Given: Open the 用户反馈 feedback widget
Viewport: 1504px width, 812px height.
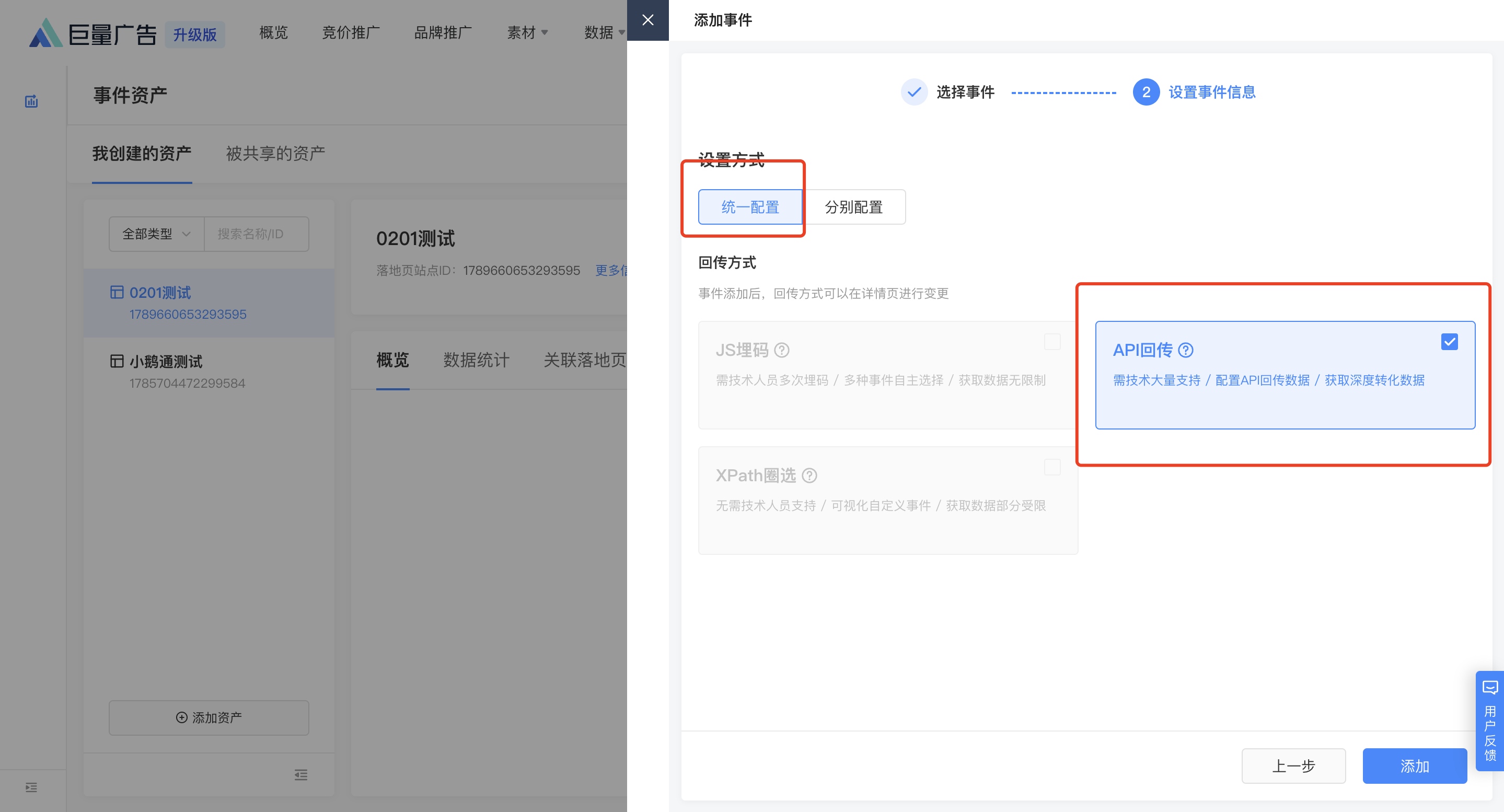Looking at the screenshot, I should point(1489,721).
